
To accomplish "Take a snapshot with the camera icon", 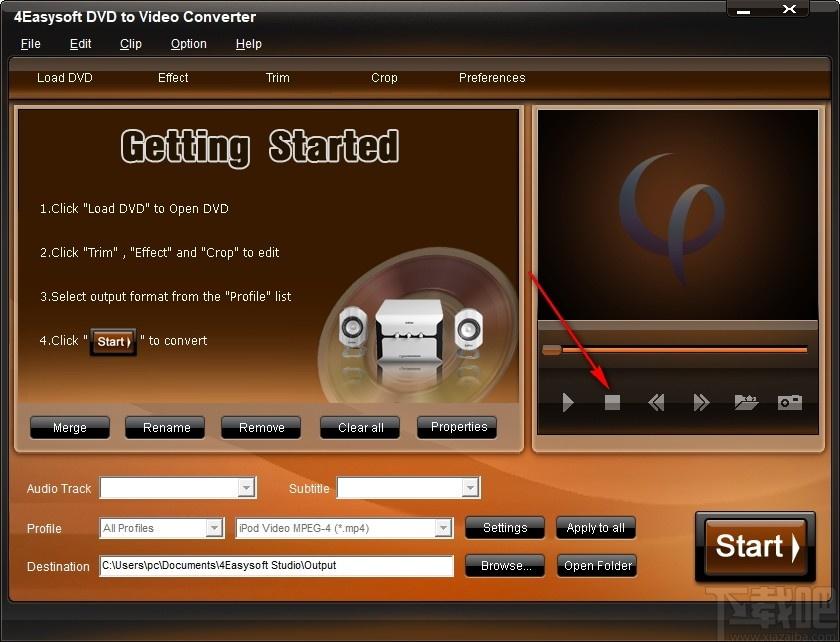I will click(x=790, y=402).
